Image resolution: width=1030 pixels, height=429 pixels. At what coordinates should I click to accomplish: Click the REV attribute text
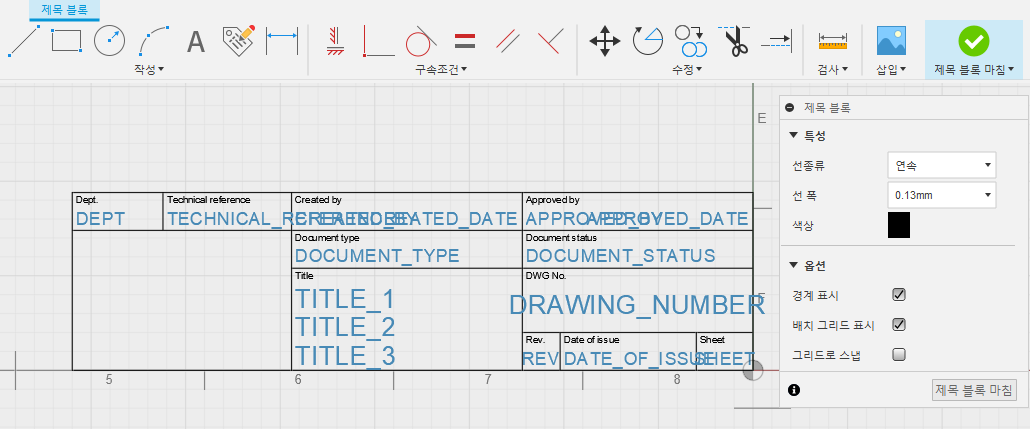[540, 359]
